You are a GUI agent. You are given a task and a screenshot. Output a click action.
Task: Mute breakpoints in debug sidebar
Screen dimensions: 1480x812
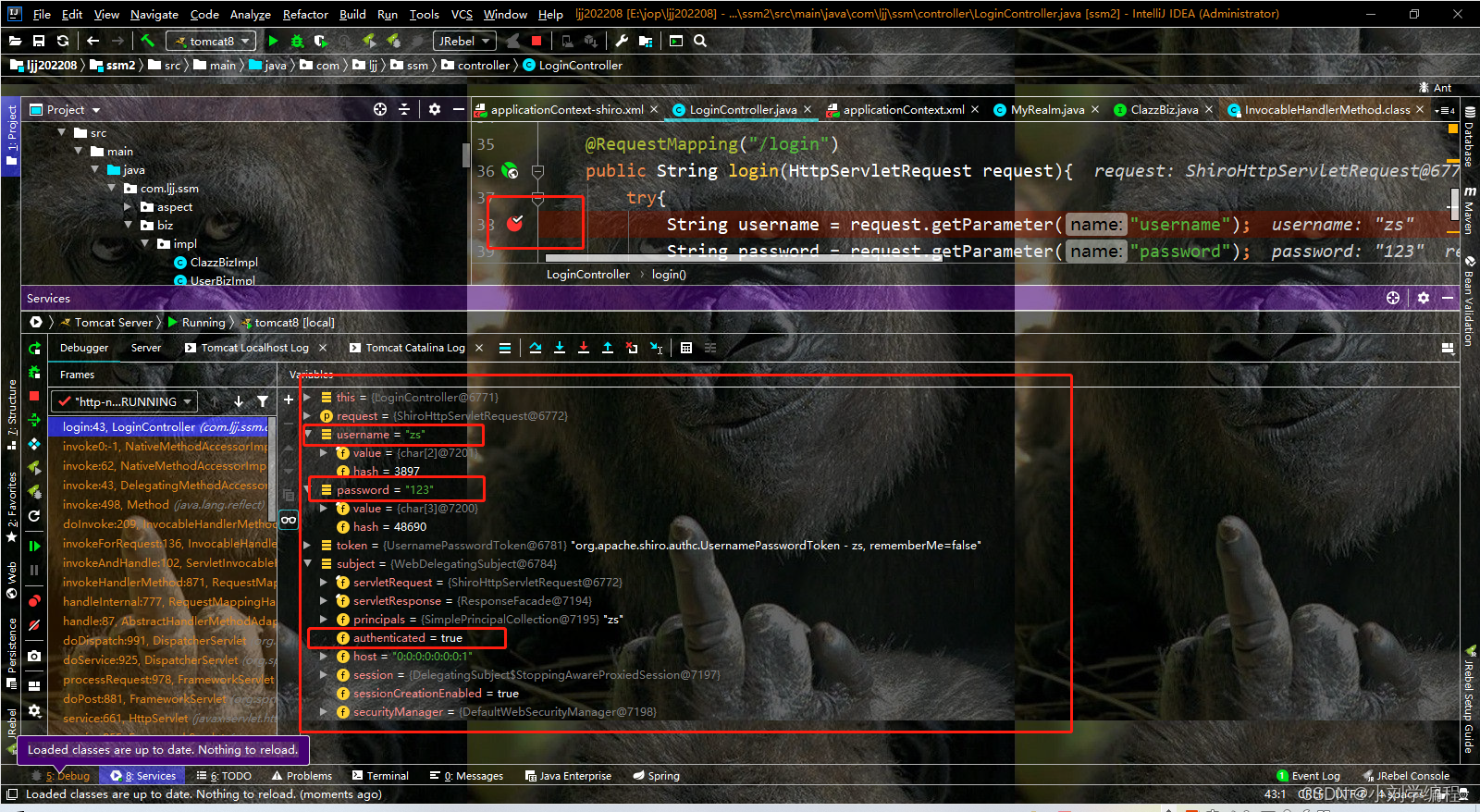point(34,625)
